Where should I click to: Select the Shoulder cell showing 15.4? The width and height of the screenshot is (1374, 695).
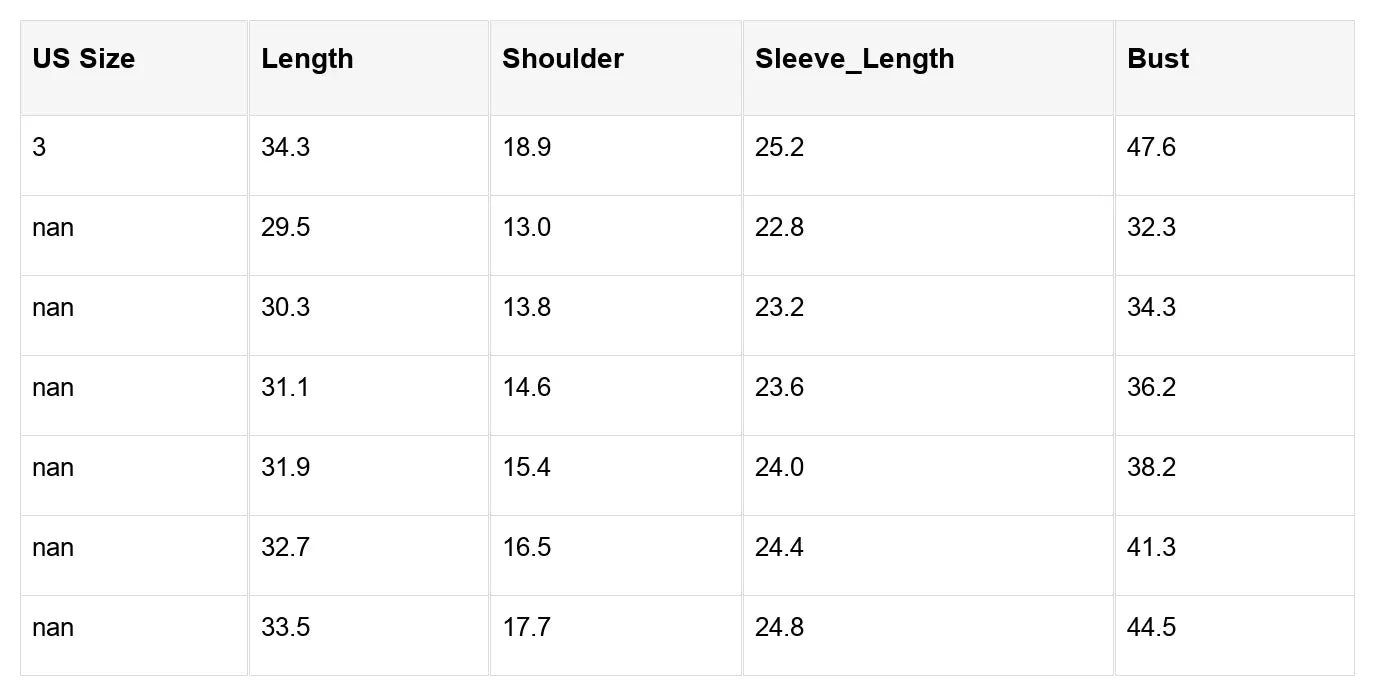click(x=527, y=468)
